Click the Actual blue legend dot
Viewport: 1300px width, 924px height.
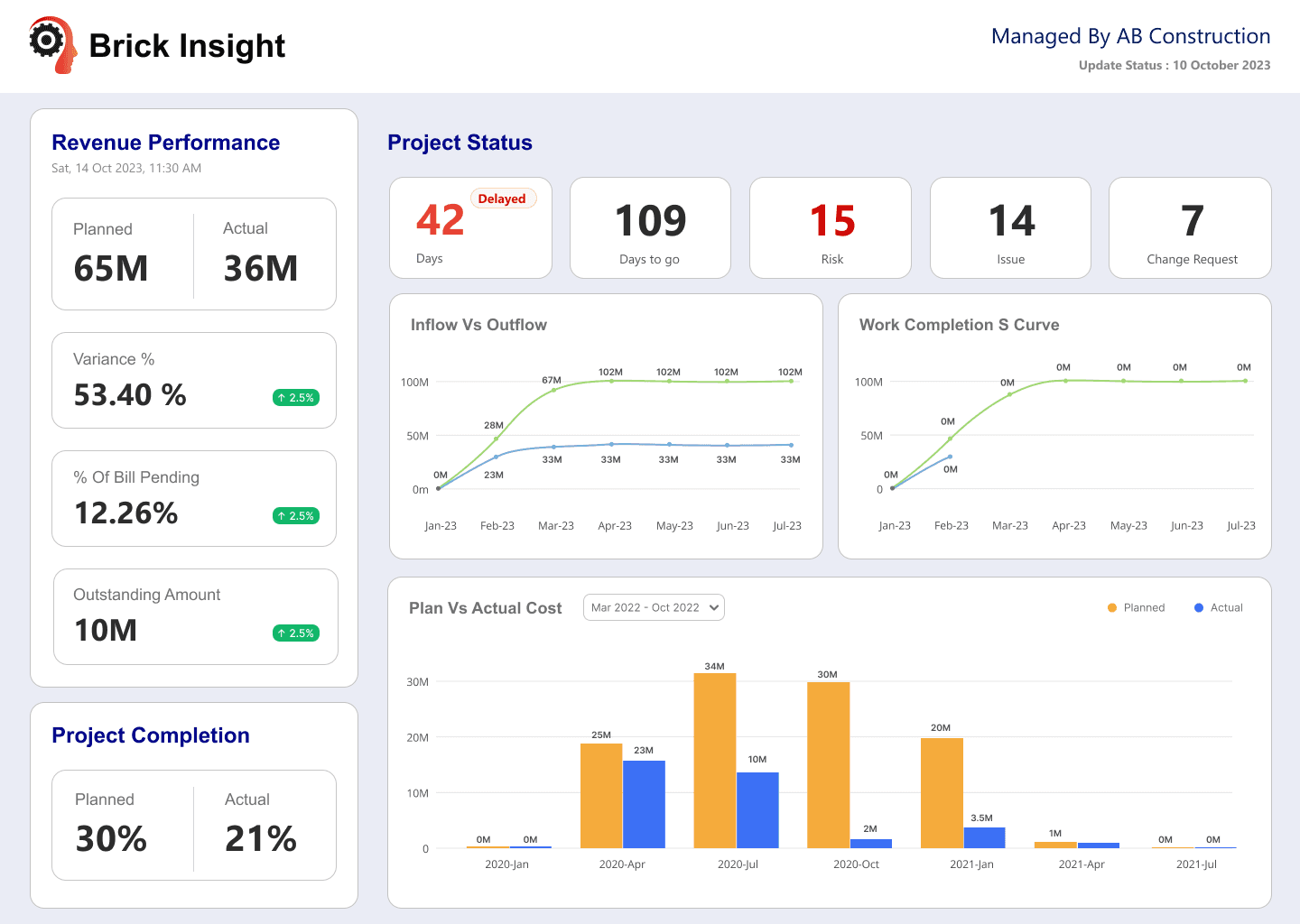(1199, 608)
